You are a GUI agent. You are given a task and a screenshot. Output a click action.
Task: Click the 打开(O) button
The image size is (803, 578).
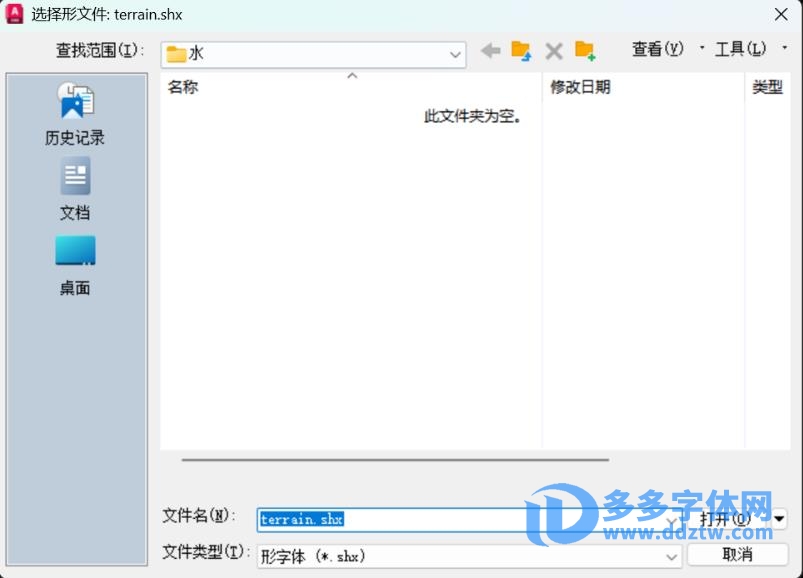(726, 519)
